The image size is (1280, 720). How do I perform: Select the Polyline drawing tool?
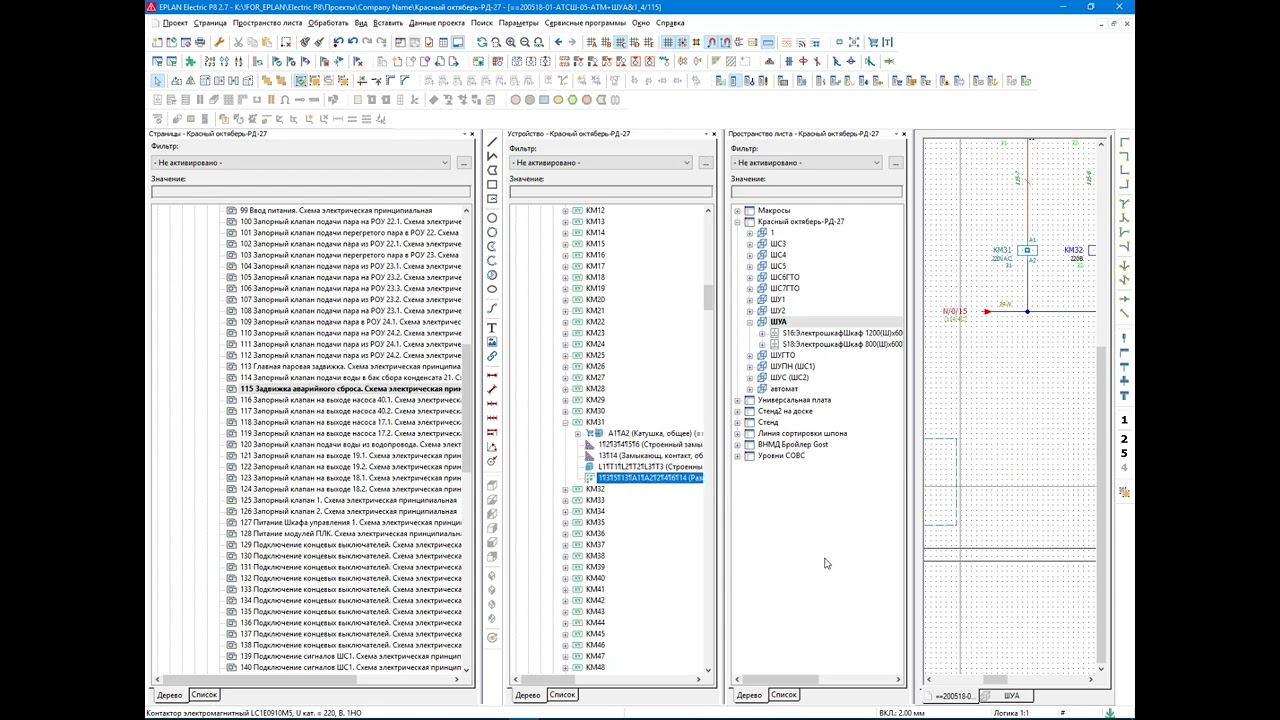coord(492,157)
